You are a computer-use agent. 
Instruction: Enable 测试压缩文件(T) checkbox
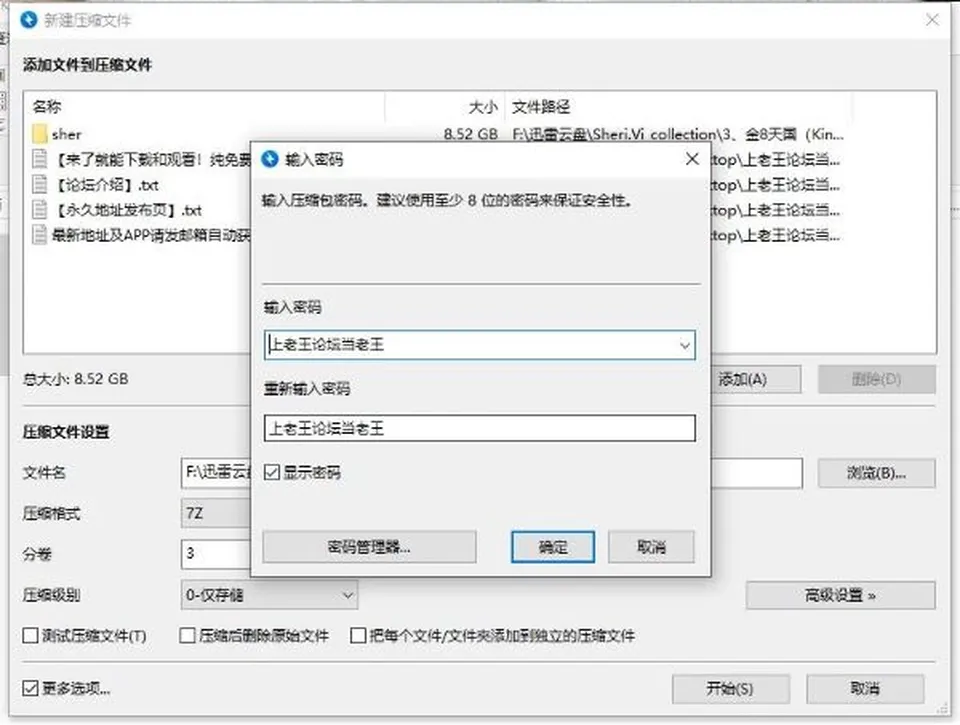30,636
